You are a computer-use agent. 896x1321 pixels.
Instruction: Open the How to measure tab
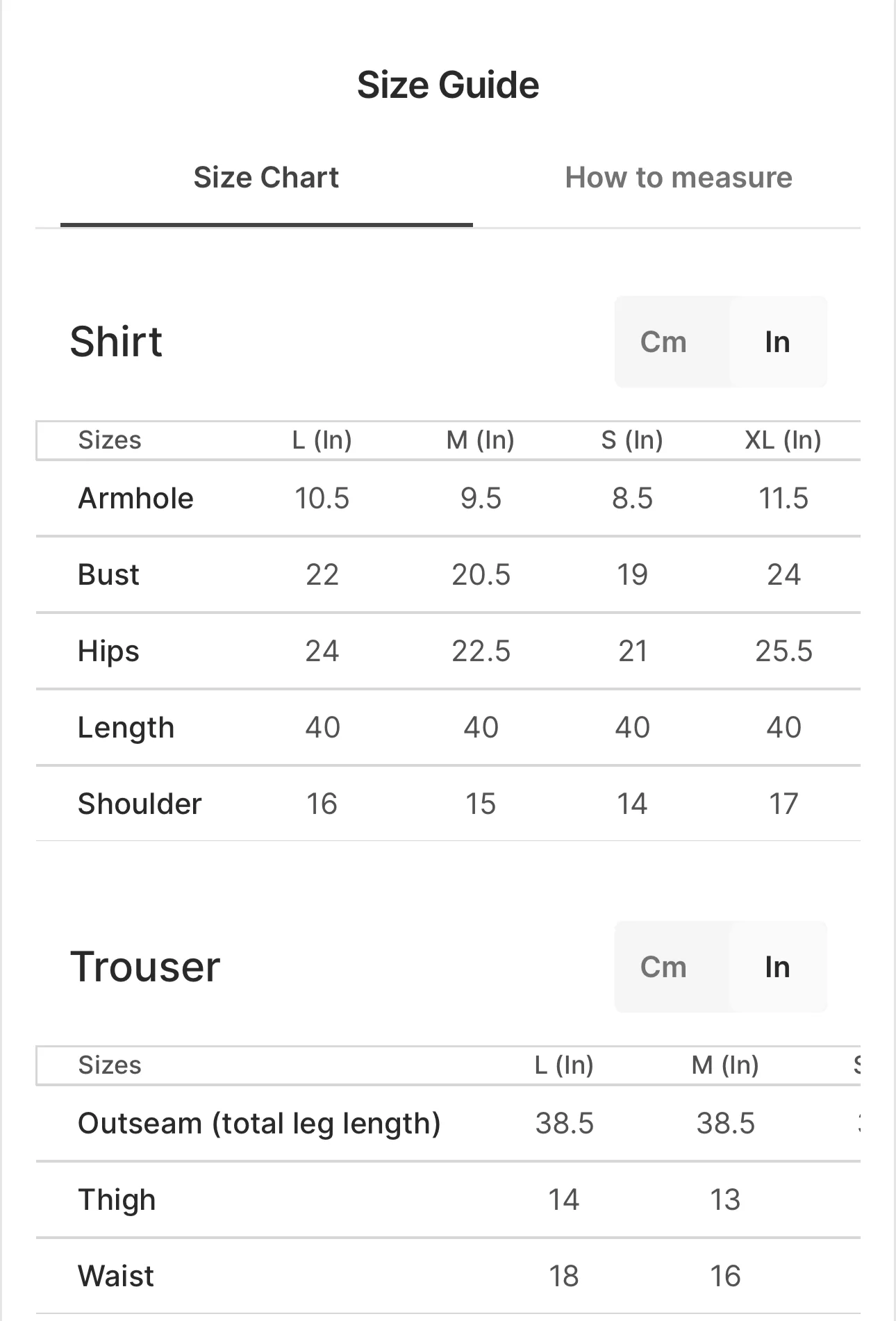point(678,178)
